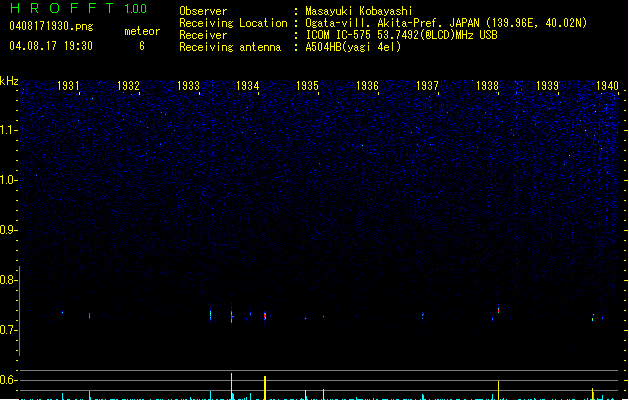This screenshot has height=400, width=629.
Task: Click the 1934 time marker
Action: (x=248, y=86)
